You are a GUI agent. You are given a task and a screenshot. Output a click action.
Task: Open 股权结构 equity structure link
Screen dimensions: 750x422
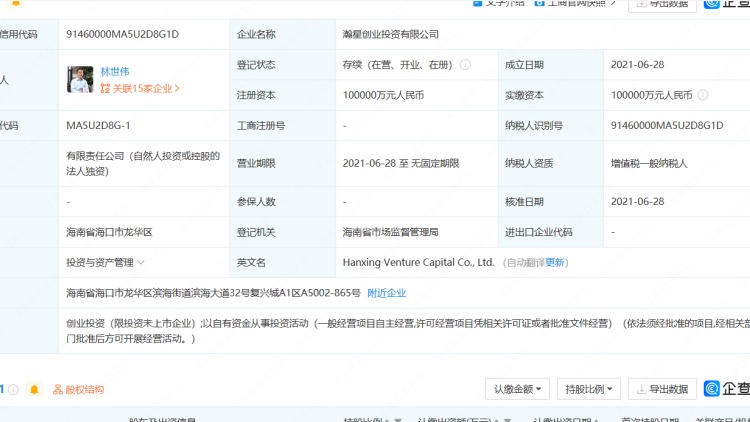click(x=78, y=389)
